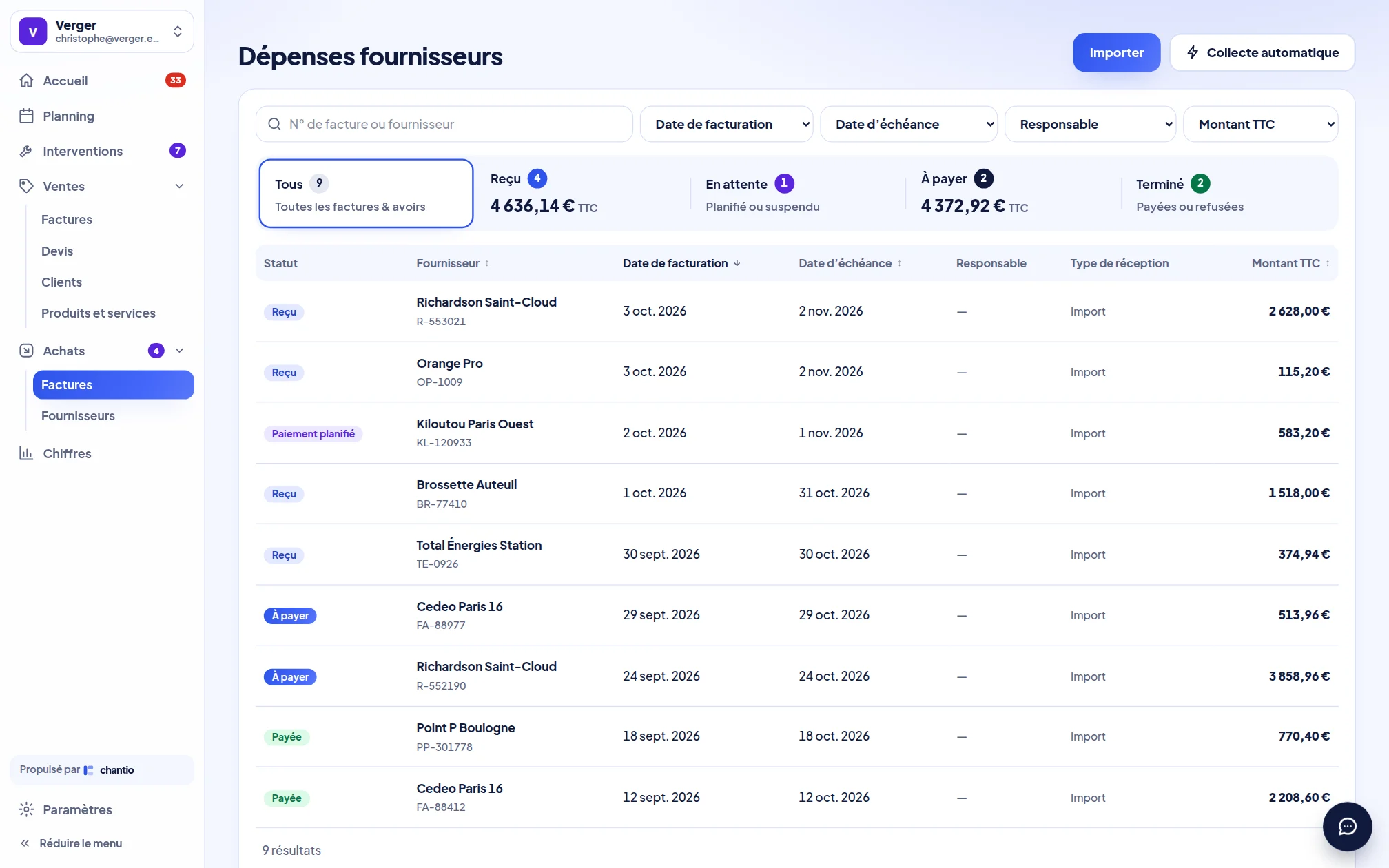Click the Ventes tag icon
The image size is (1389, 868).
click(x=26, y=186)
